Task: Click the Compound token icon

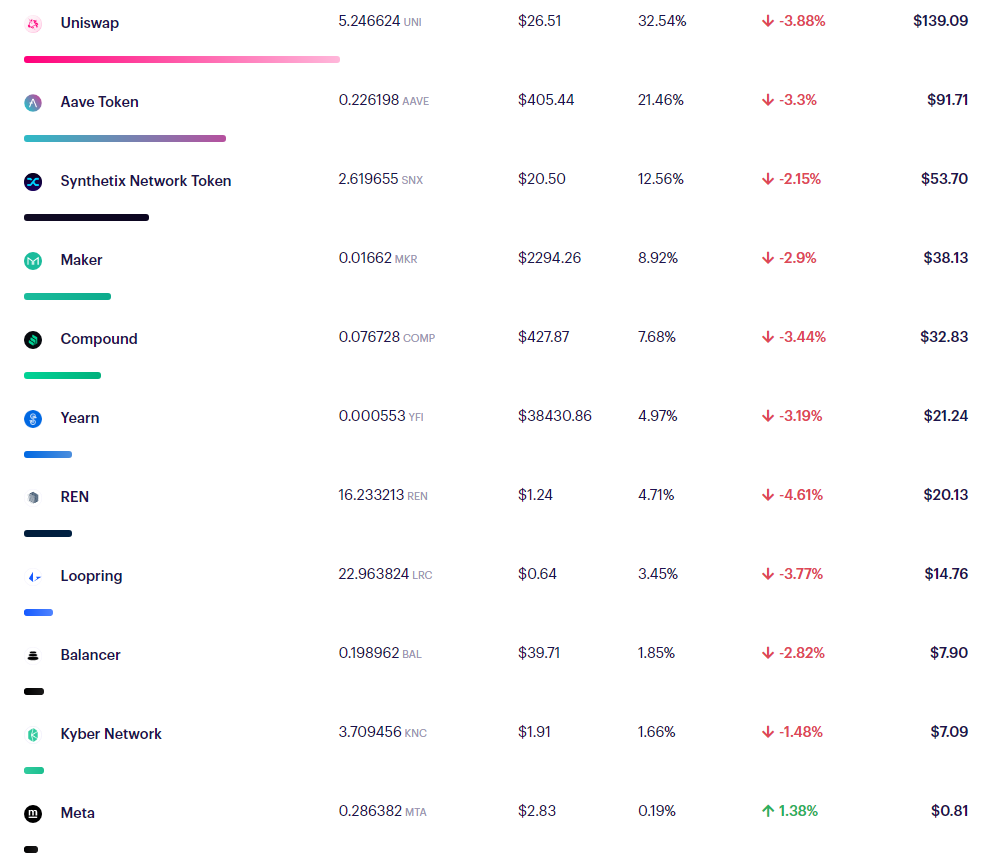Action: coord(33,339)
